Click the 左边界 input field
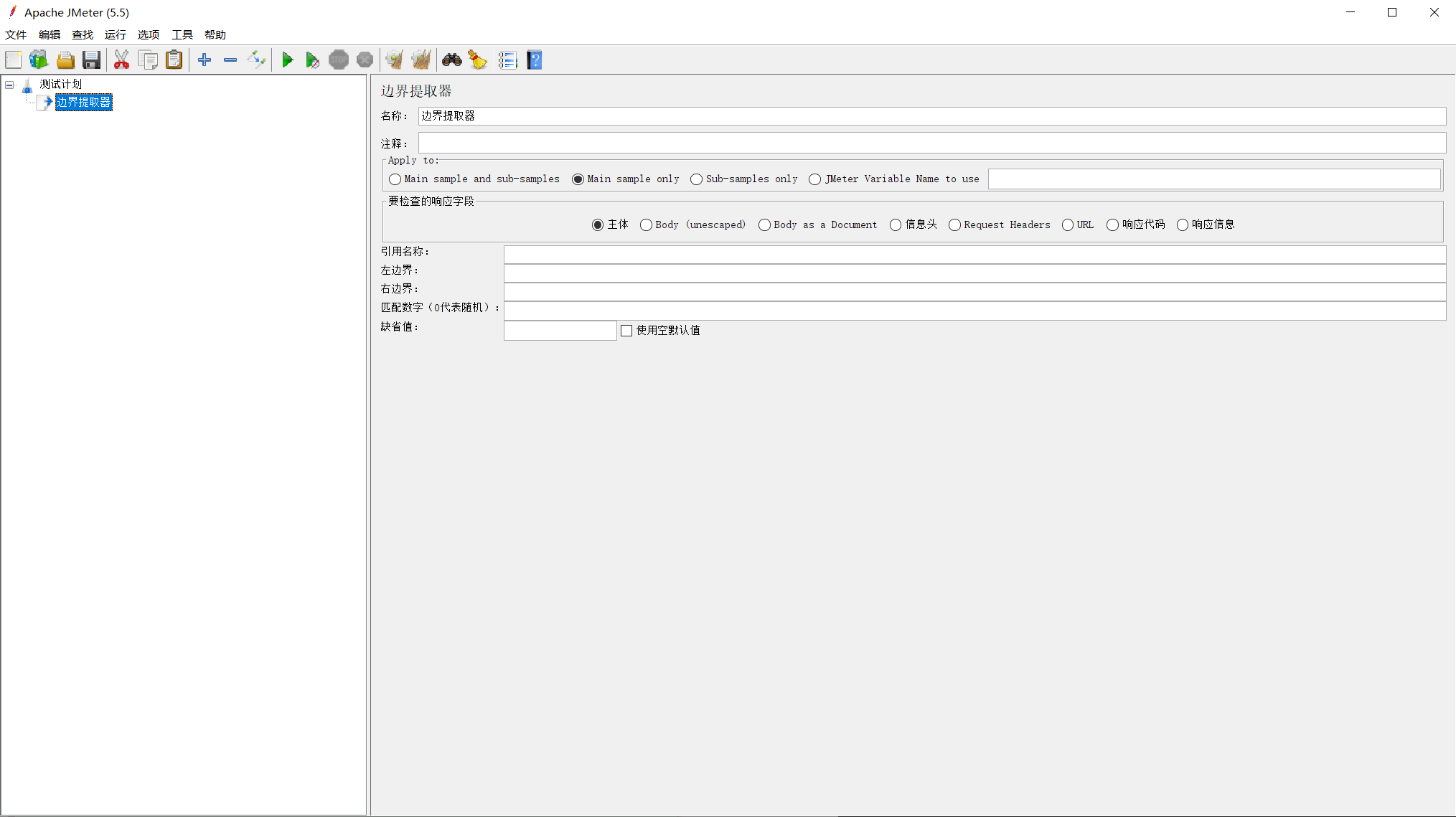Screen dimensions: 1456x817 coord(974,273)
